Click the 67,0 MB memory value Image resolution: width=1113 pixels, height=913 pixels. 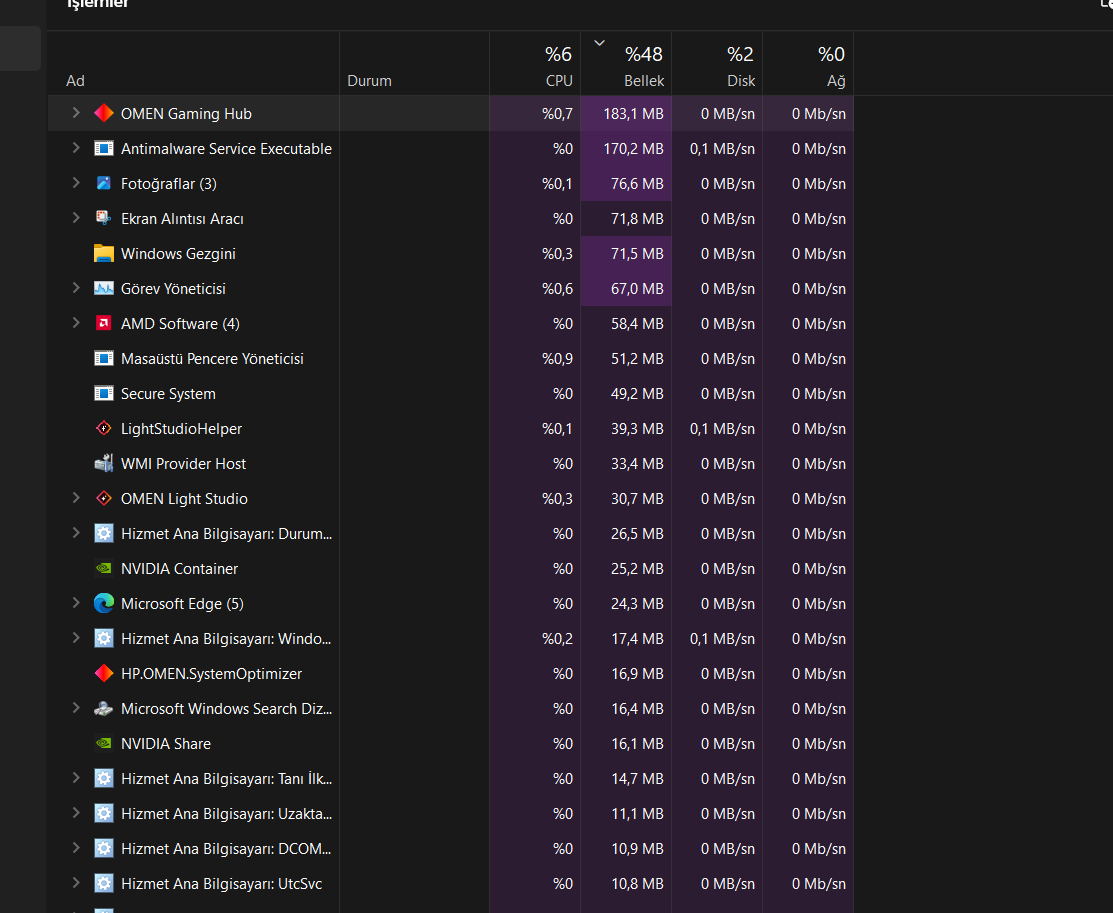(x=637, y=289)
